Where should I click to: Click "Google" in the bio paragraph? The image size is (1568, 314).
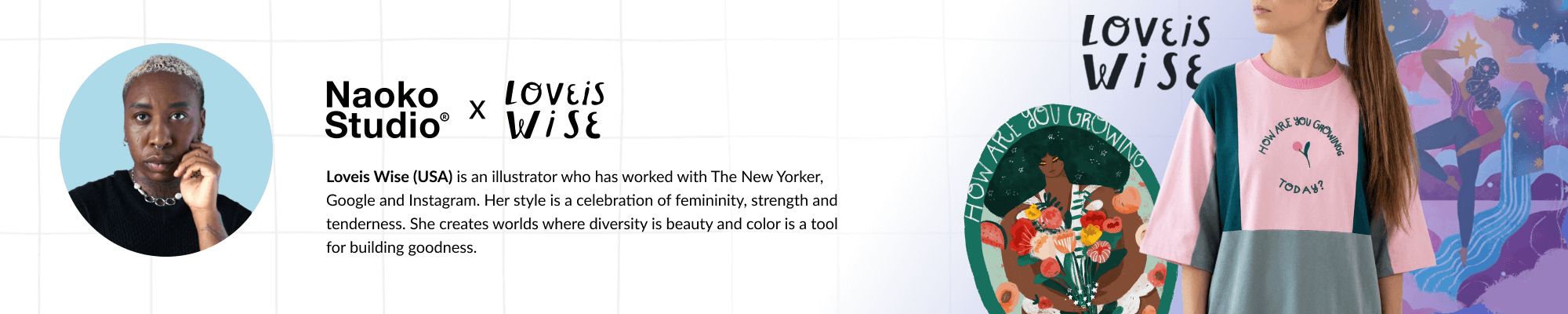click(350, 200)
